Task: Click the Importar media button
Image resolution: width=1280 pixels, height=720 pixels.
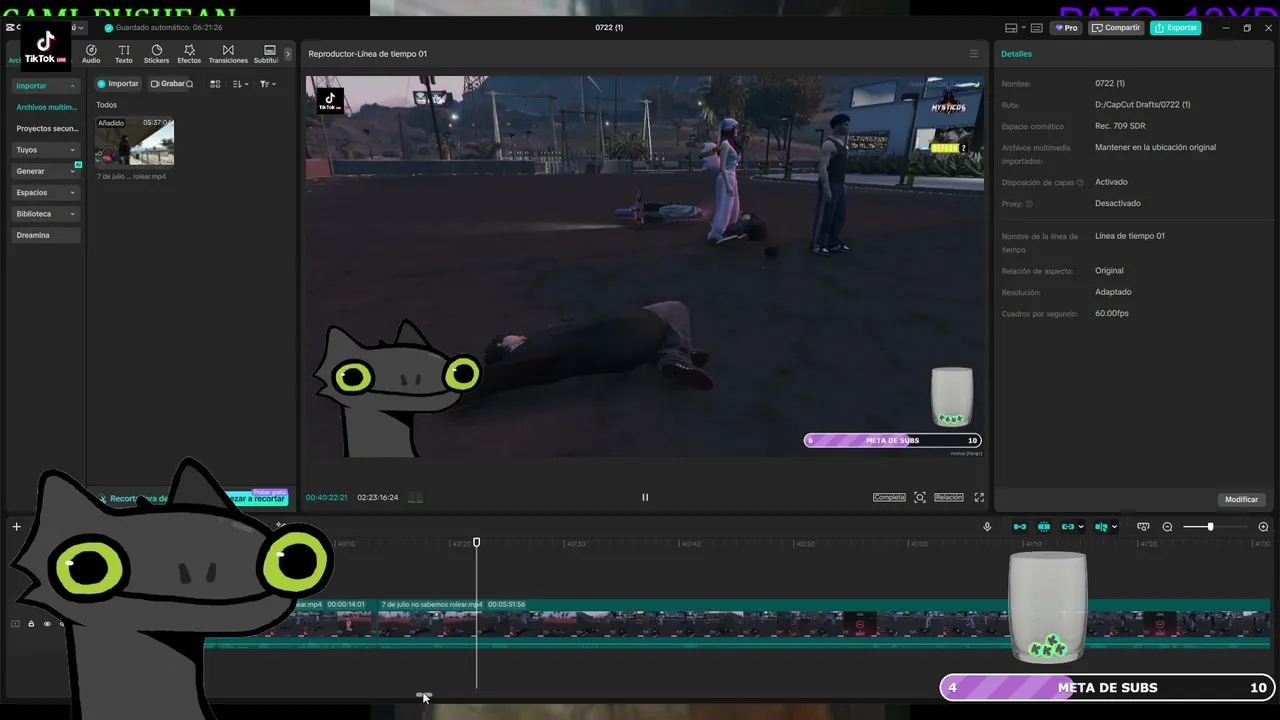Action: [x=118, y=84]
